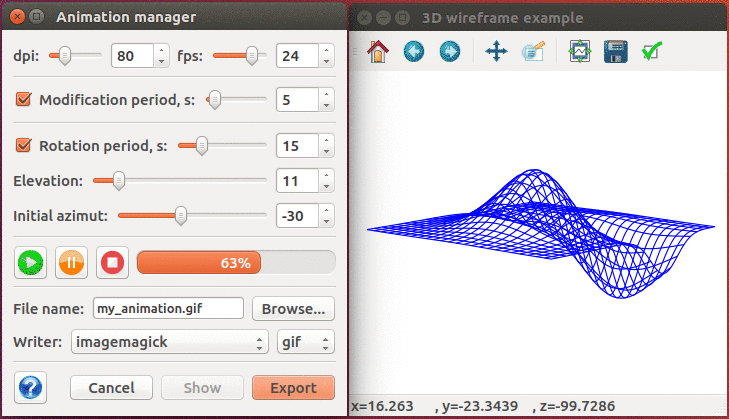Close the 3D wireframe example window
The width and height of the screenshot is (729, 419).
click(x=365, y=18)
